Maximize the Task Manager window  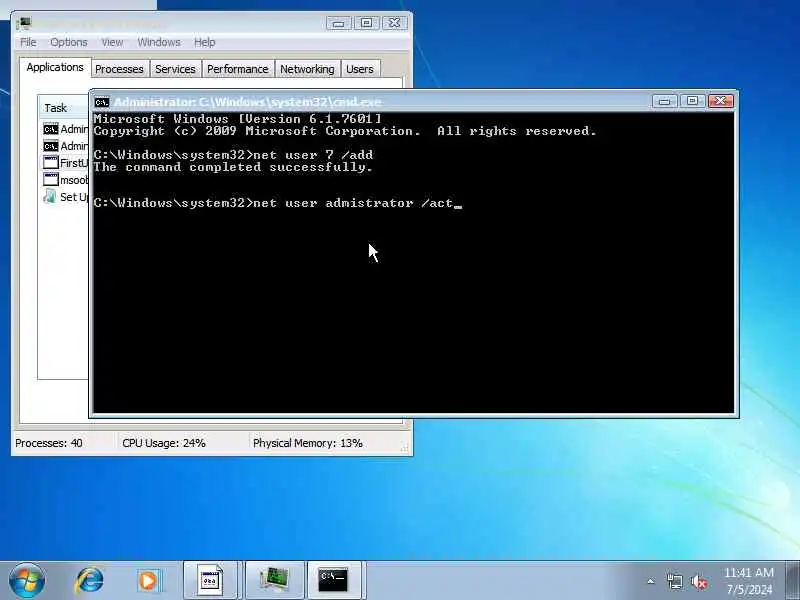[367, 23]
